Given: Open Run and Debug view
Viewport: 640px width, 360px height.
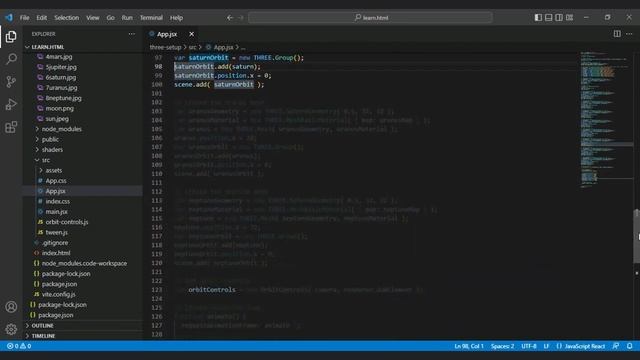Looking at the screenshot, I should pos(11,104).
